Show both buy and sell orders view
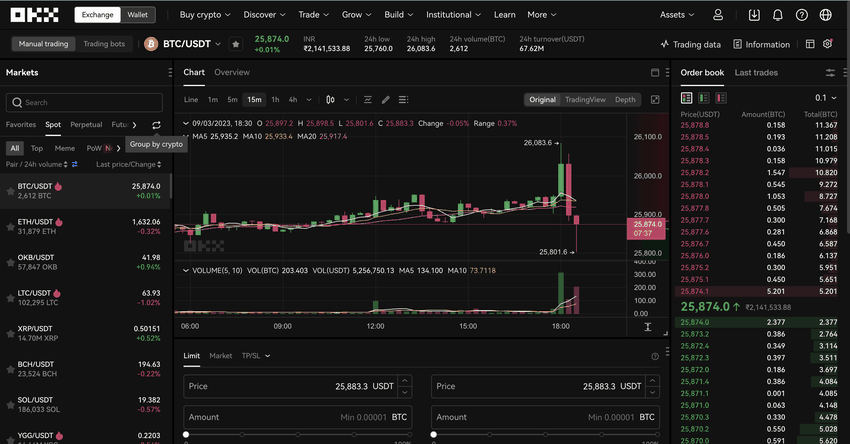Viewport: 850px width, 444px height. point(686,98)
